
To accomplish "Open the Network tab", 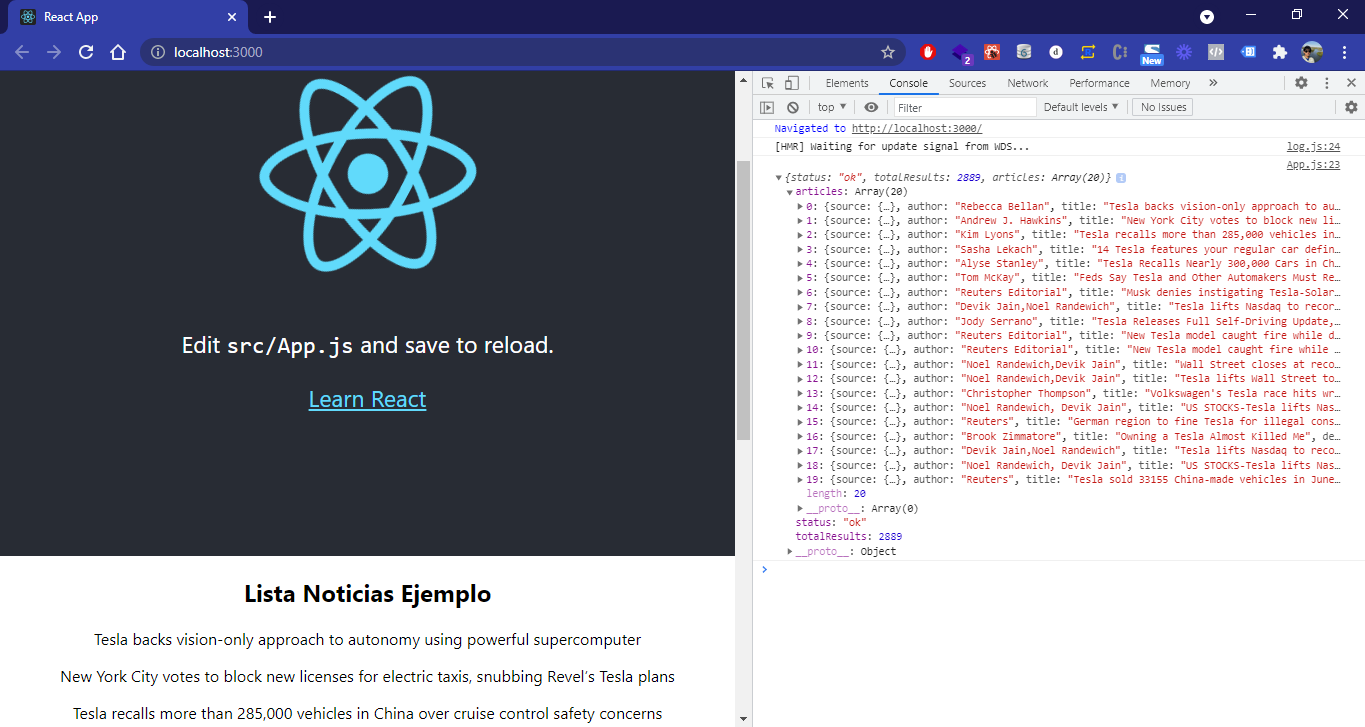I will (x=1028, y=83).
